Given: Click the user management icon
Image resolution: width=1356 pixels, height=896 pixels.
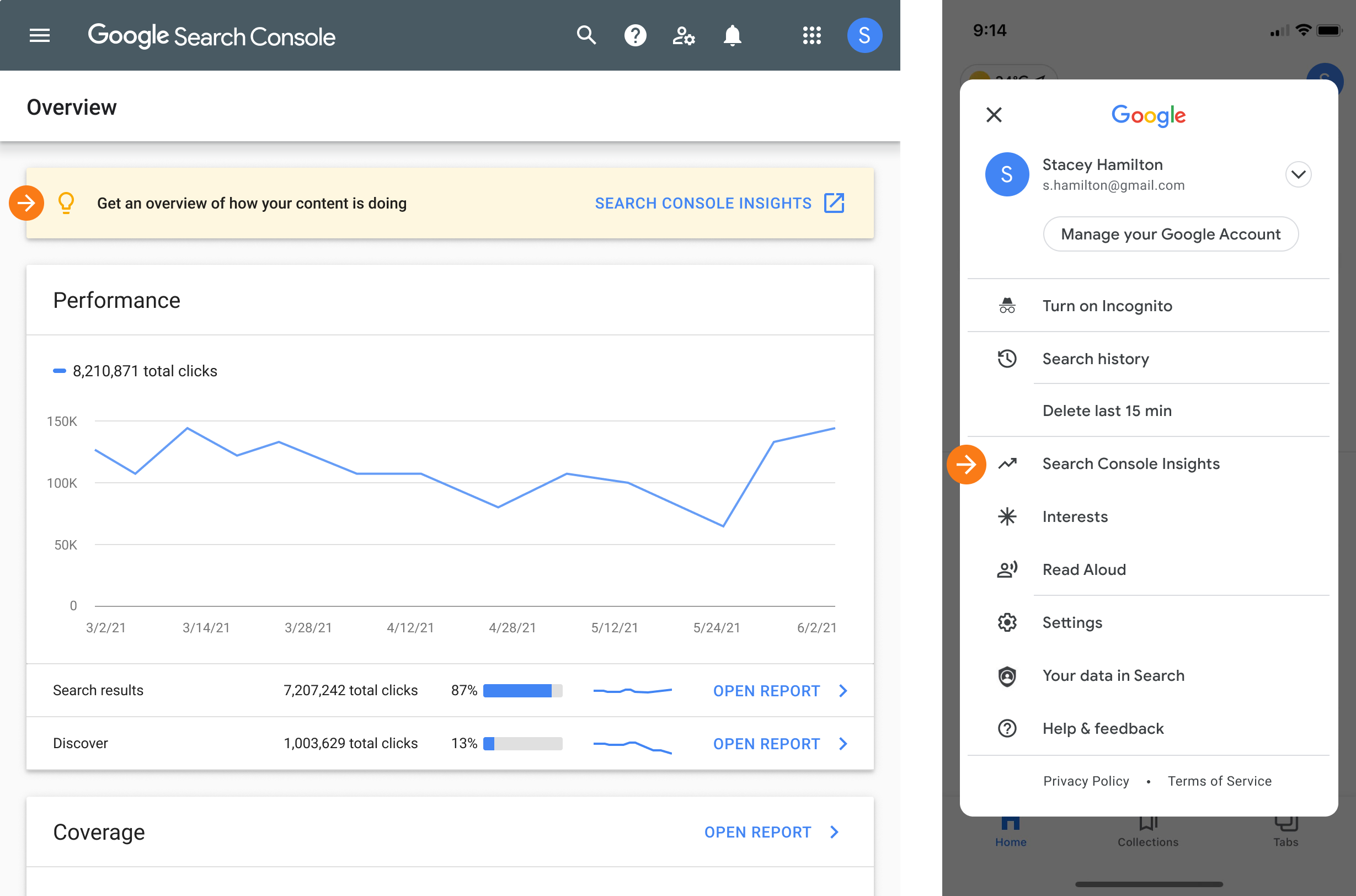Looking at the screenshot, I should pos(684,35).
